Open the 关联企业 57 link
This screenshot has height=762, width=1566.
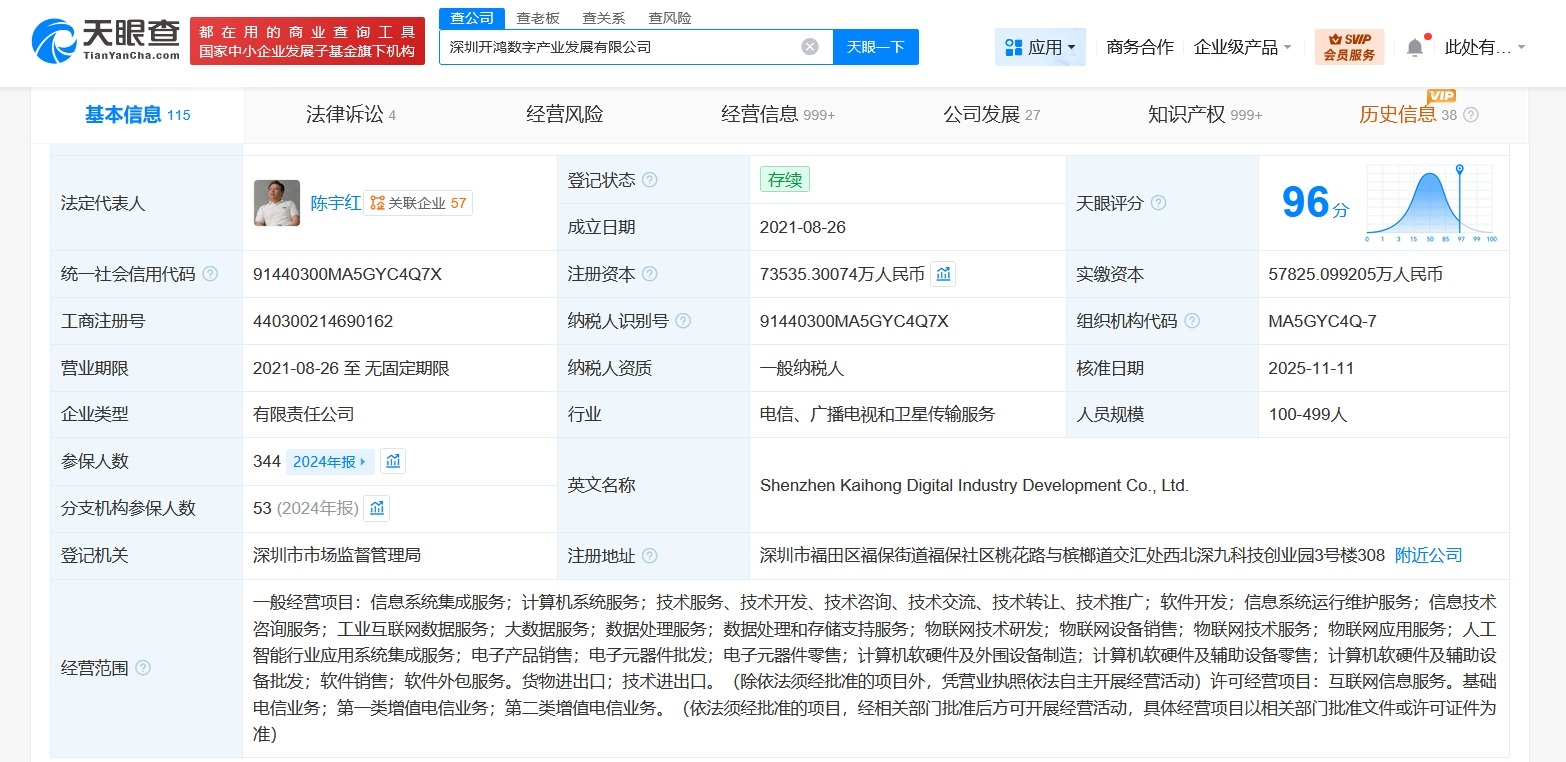tap(419, 202)
